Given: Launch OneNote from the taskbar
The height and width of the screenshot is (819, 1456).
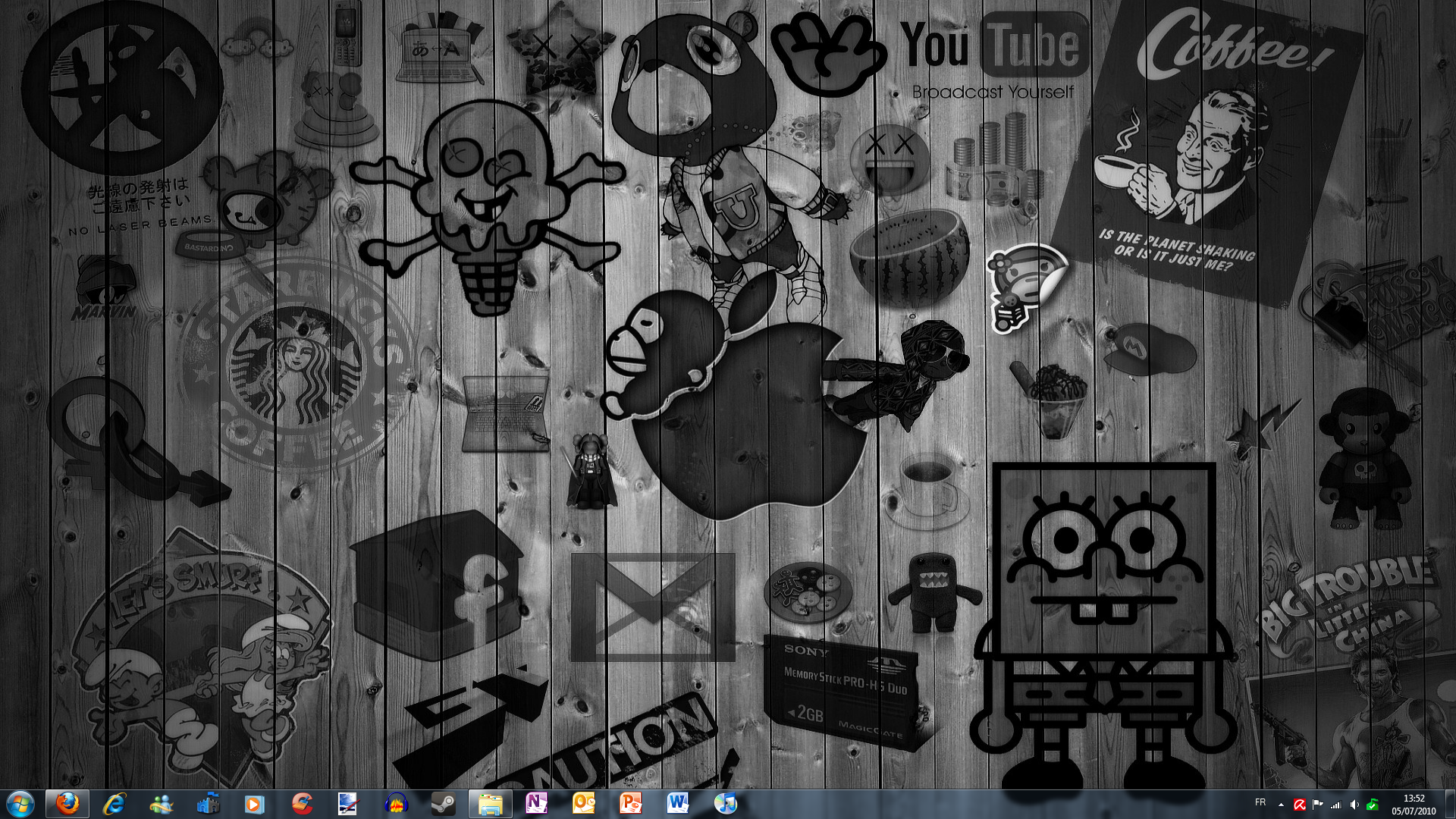Looking at the screenshot, I should (537, 804).
